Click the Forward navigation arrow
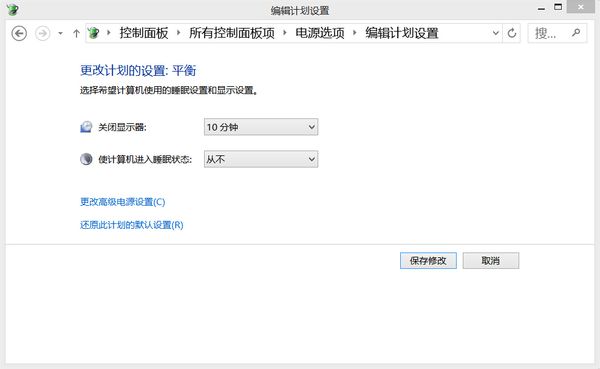The width and height of the screenshot is (600, 369). pyautogui.click(x=42, y=33)
